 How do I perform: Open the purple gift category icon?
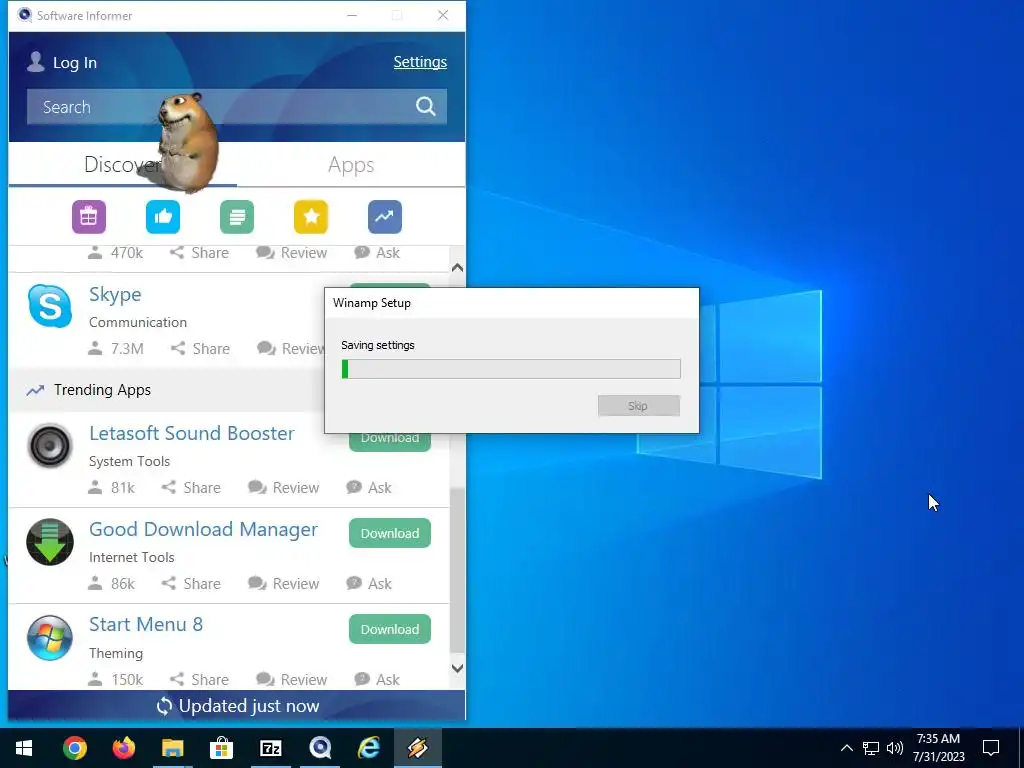pos(89,217)
